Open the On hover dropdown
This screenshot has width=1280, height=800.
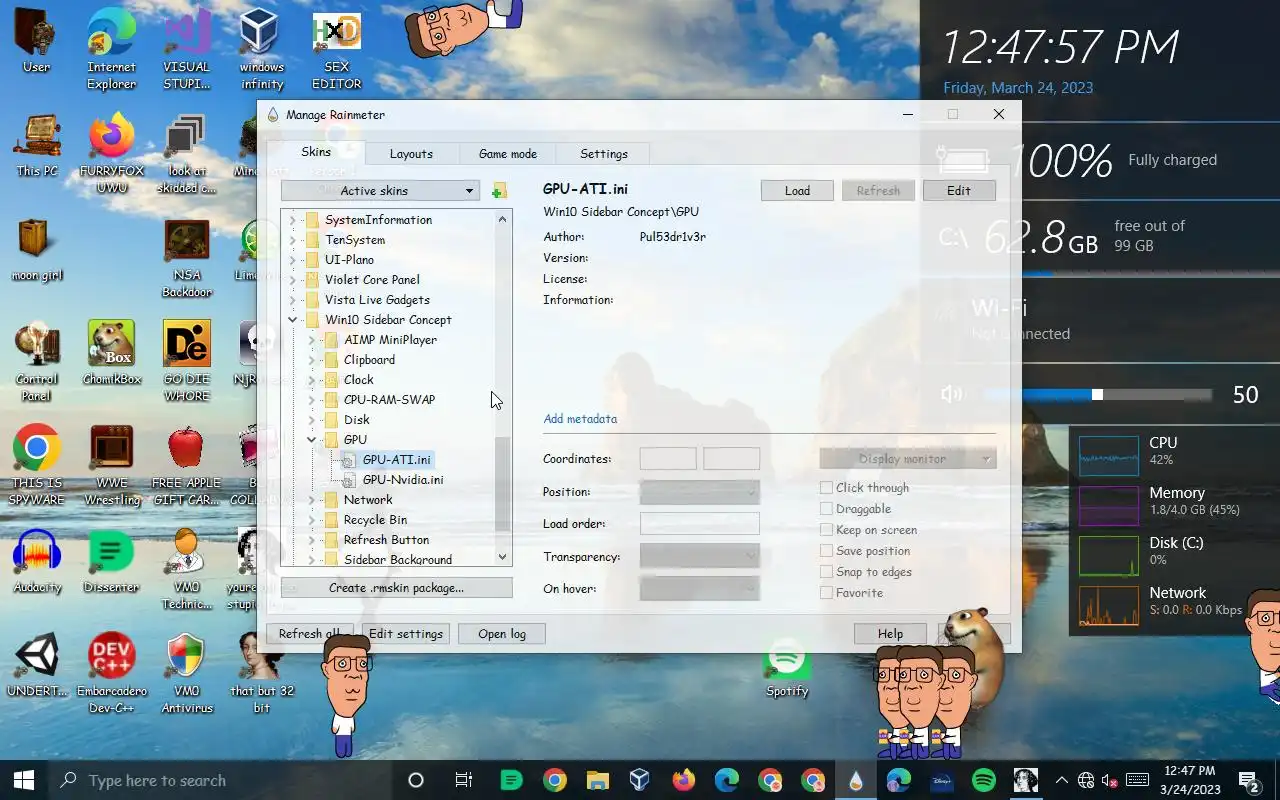(700, 588)
